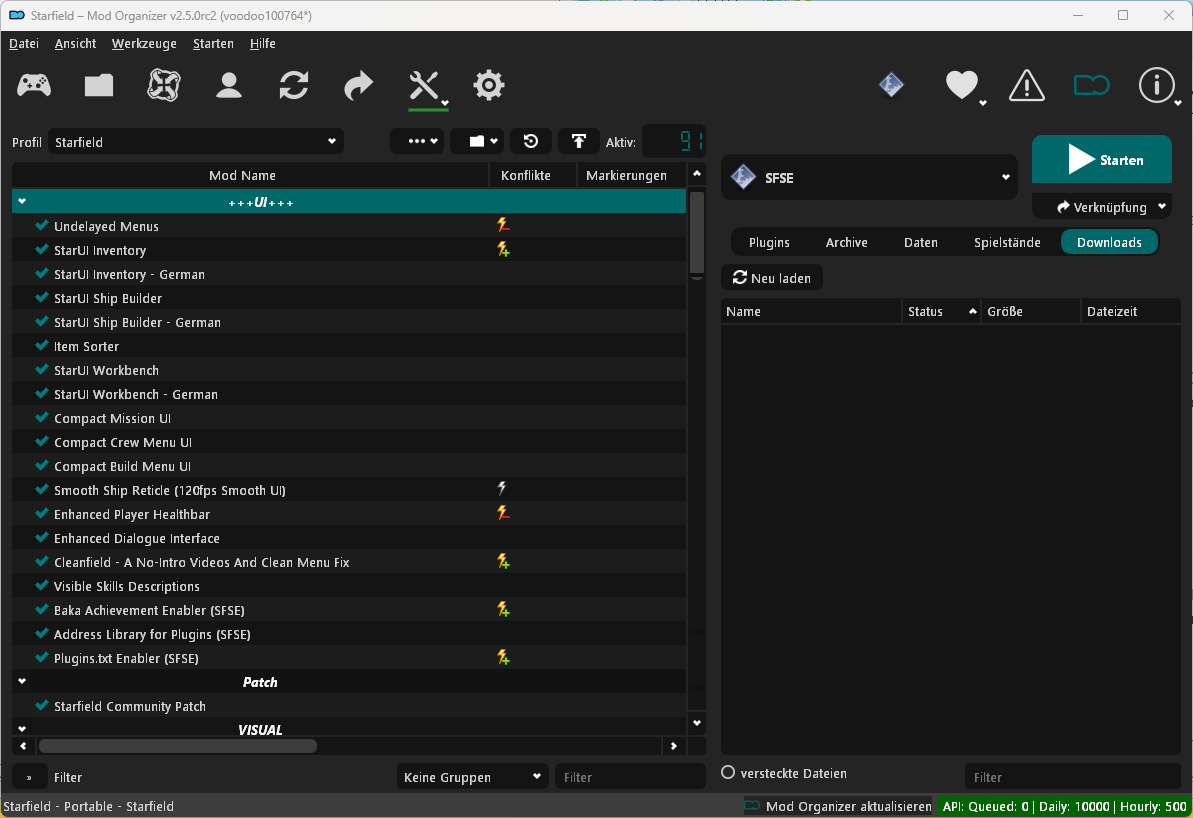Open the Datei menu
This screenshot has height=818, width=1193.
point(24,43)
